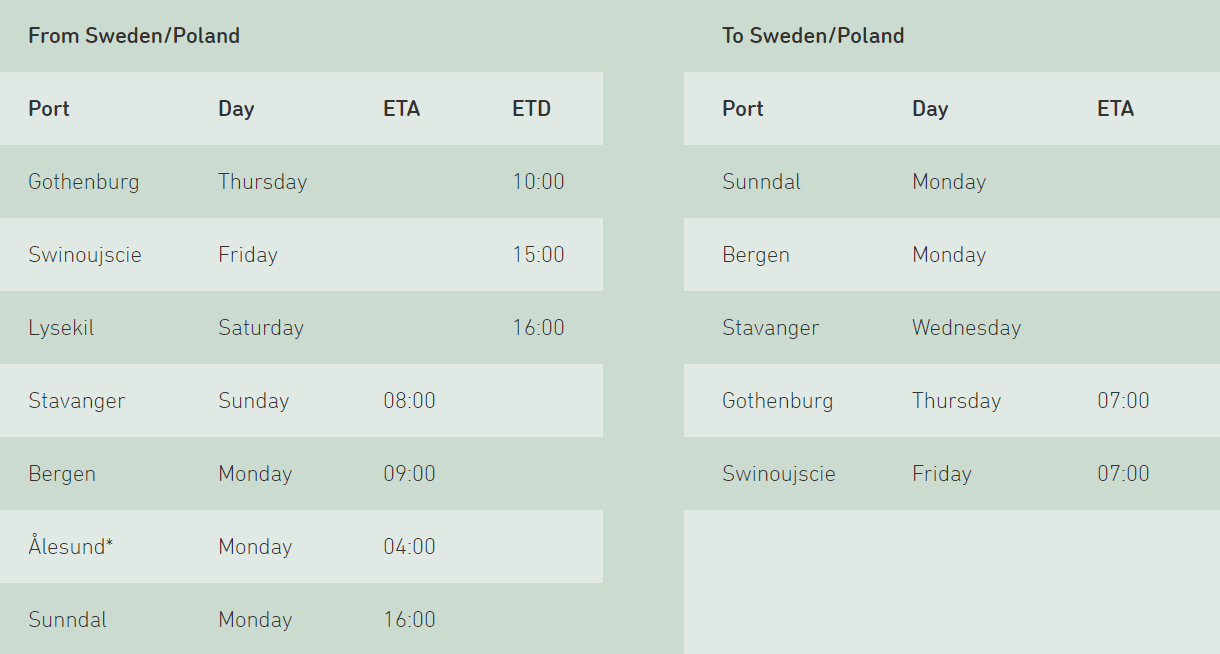Click Gothenburg's 07:00 ETA on Thursday
This screenshot has height=654, width=1220.
(1123, 401)
